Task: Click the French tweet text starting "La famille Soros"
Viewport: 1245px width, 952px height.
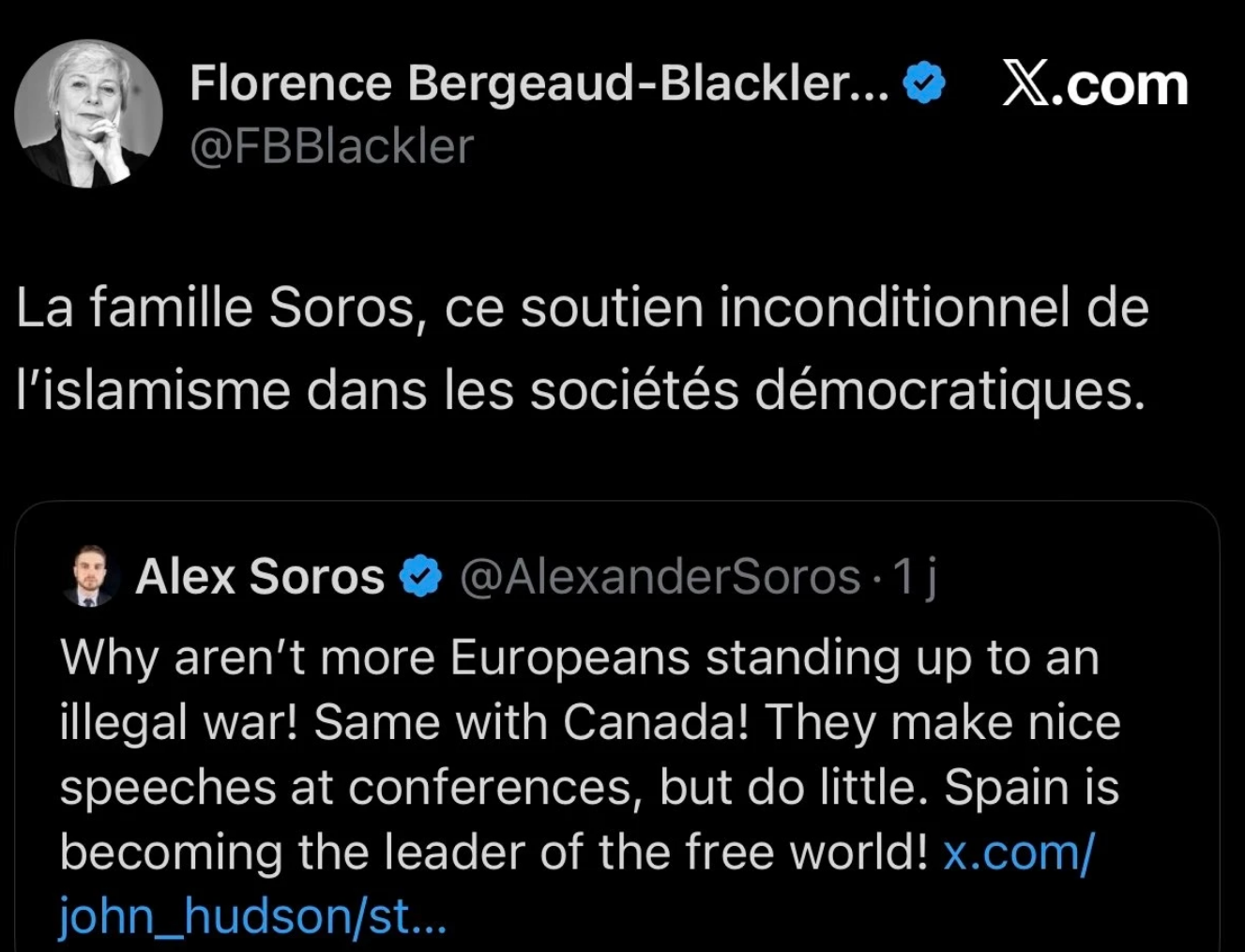Action: (582, 309)
